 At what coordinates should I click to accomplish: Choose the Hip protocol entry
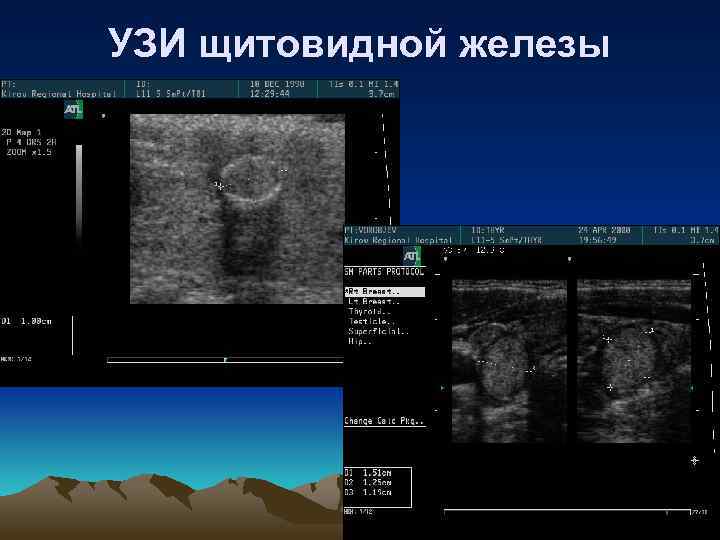pos(360,342)
